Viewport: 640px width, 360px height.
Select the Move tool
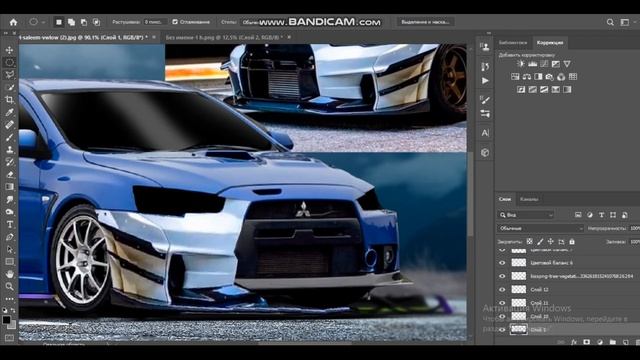pos(9,50)
